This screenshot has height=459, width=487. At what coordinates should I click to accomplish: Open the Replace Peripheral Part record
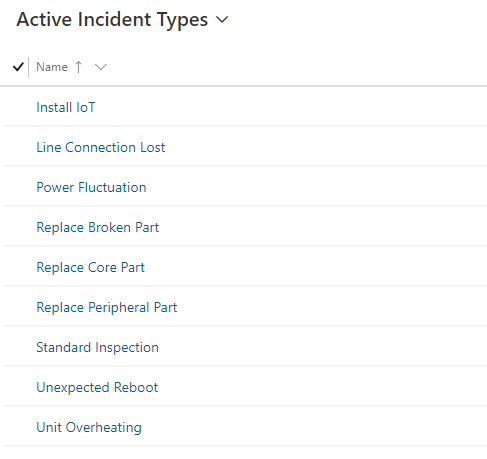pyautogui.click(x=107, y=307)
